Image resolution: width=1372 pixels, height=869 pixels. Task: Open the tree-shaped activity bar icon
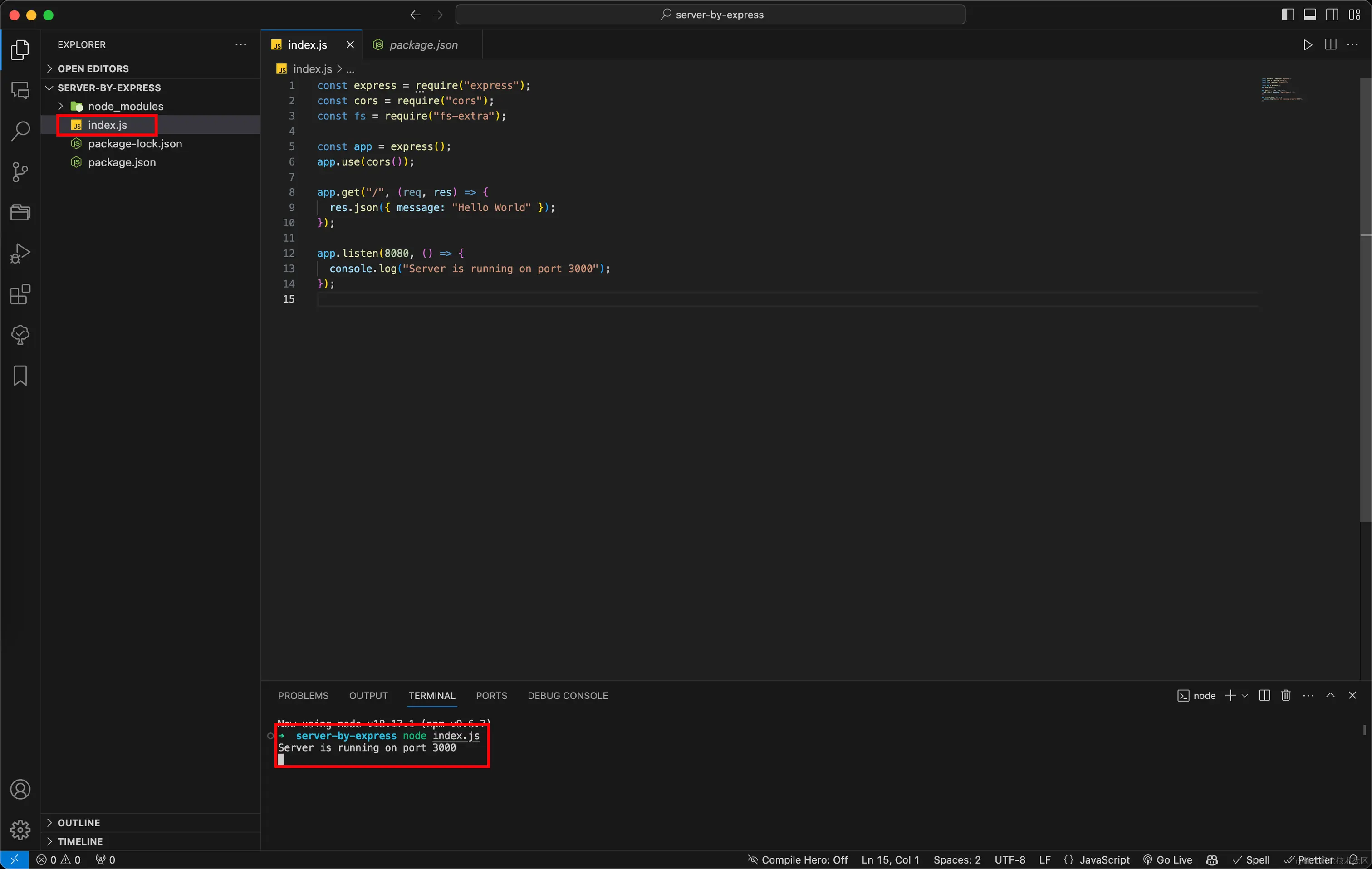click(x=20, y=335)
